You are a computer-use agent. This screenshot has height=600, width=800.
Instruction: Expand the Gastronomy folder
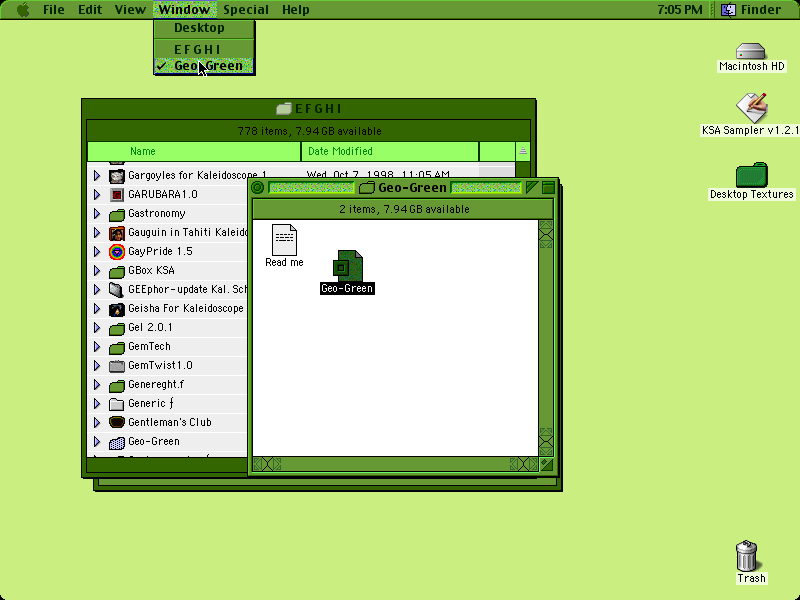coord(97,213)
